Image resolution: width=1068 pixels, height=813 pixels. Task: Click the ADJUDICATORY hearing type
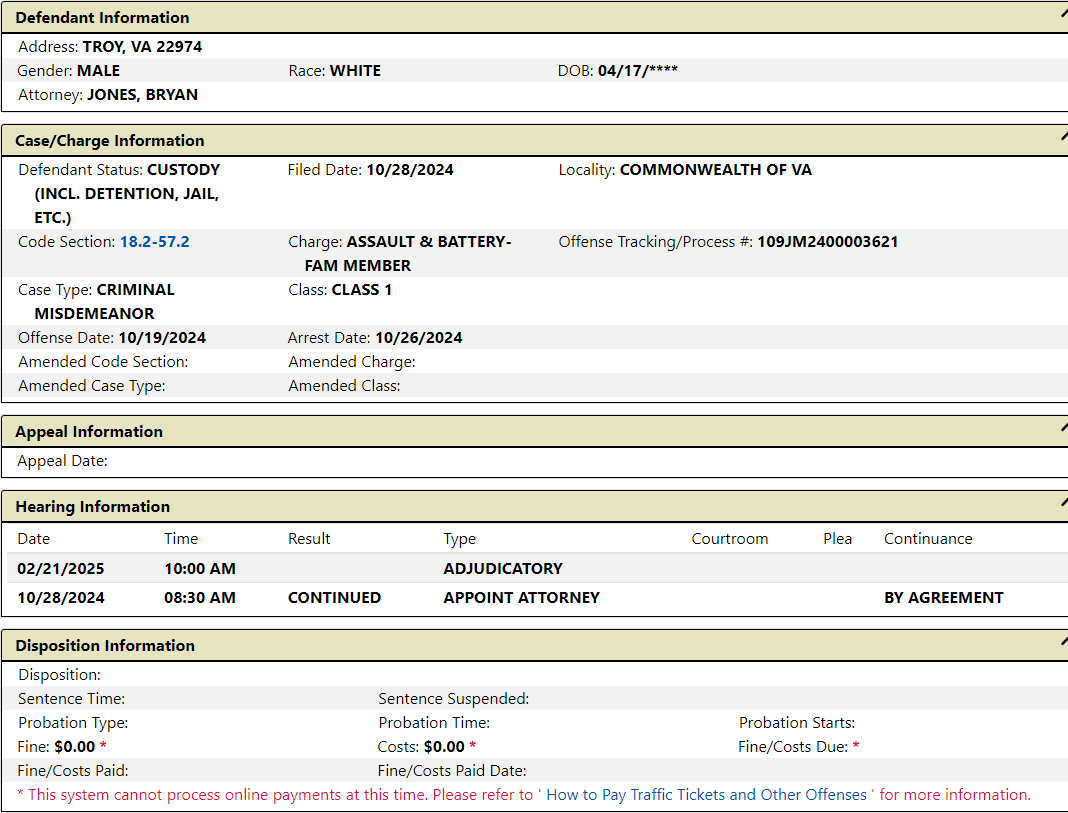tap(503, 569)
